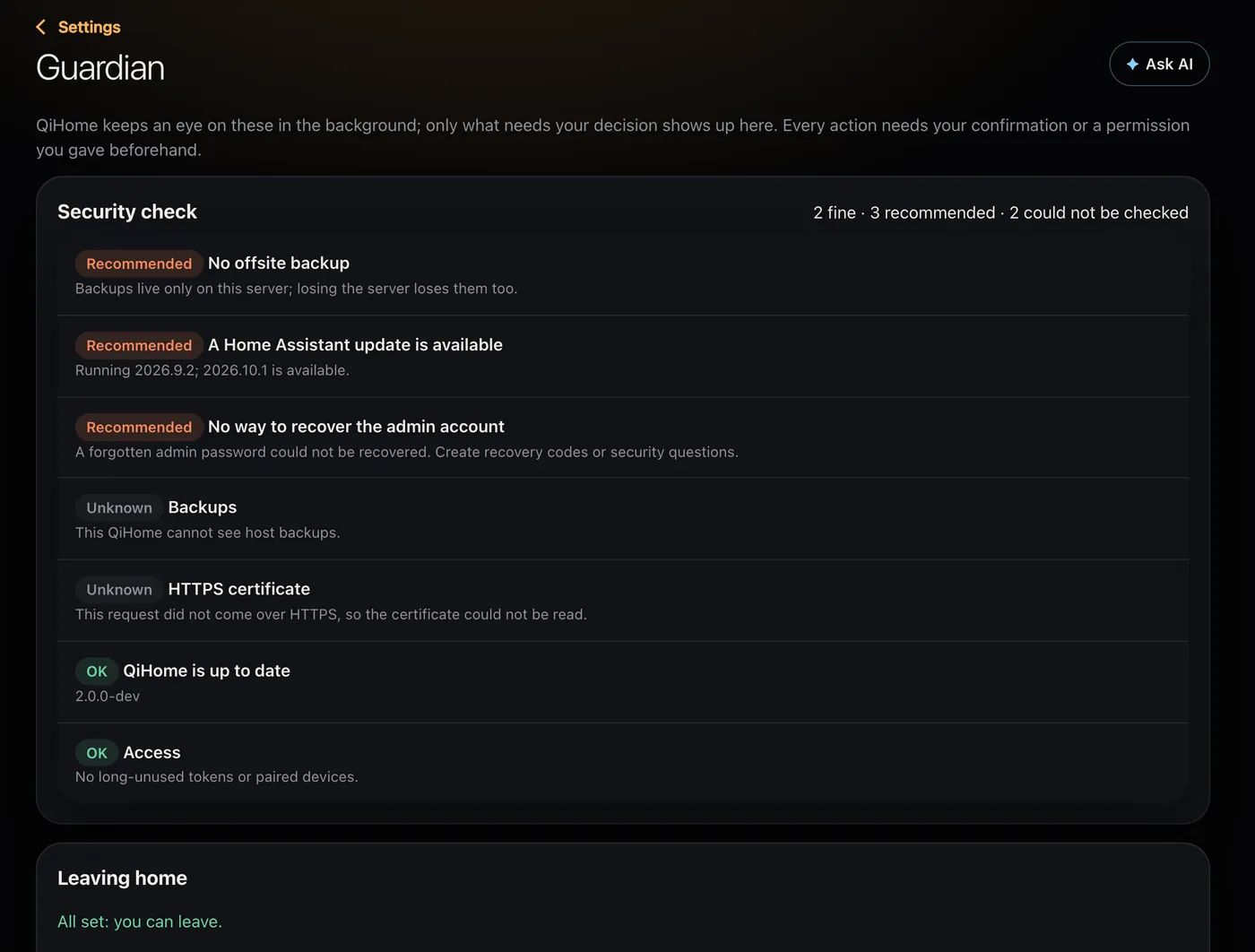The image size is (1255, 952).
Task: Select the 'Backups' check title
Action: pyautogui.click(x=203, y=507)
